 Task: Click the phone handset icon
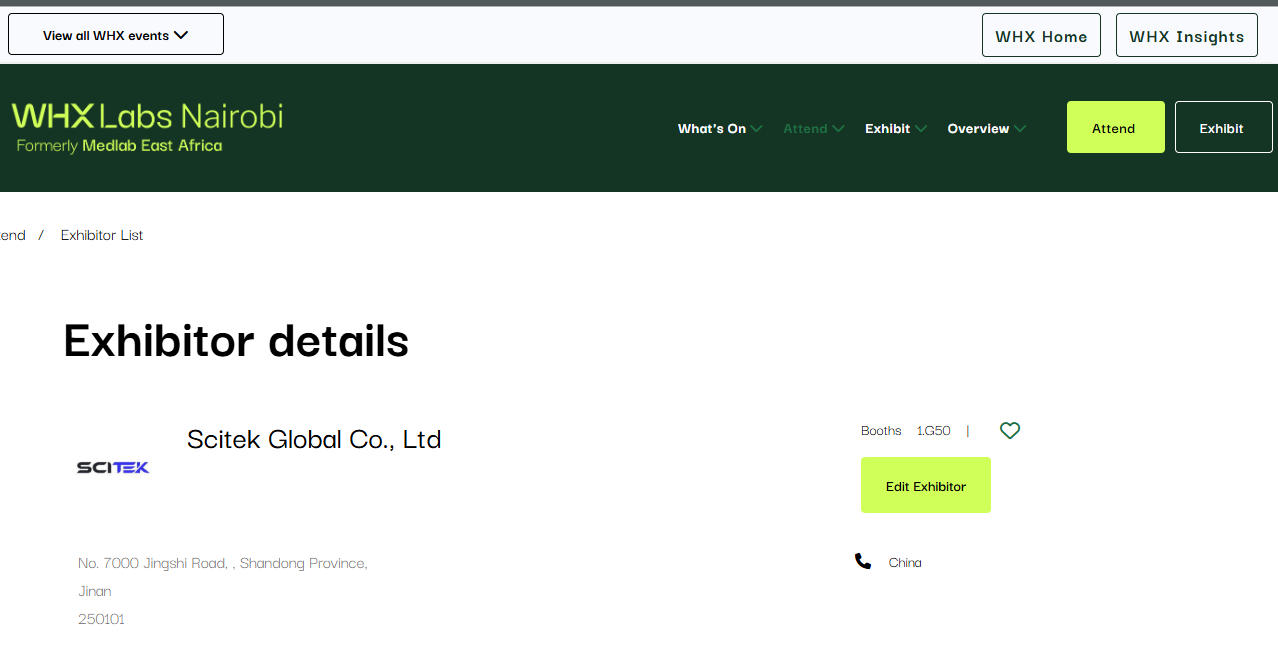click(x=863, y=562)
